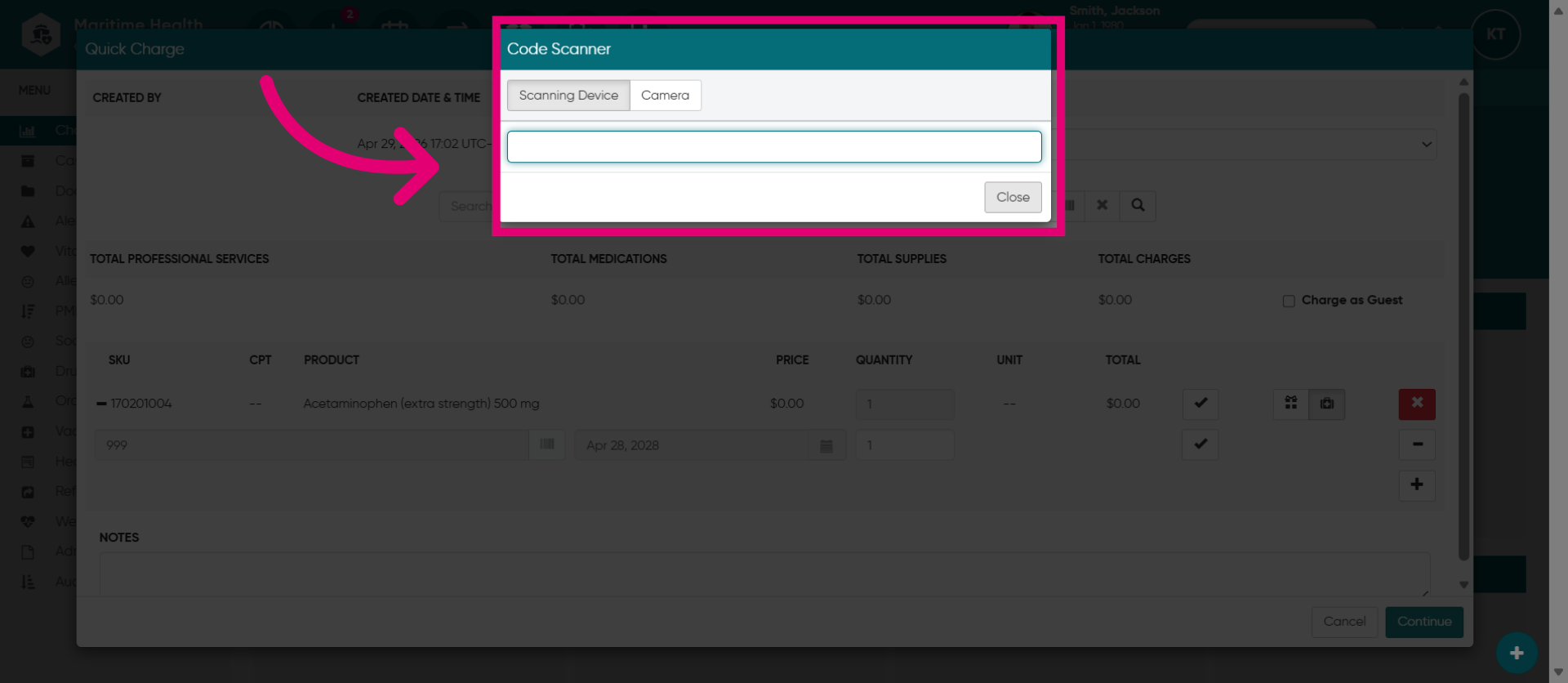Open the folder icon in the sidebar
Image resolution: width=1568 pixels, height=683 pixels.
coord(28,191)
